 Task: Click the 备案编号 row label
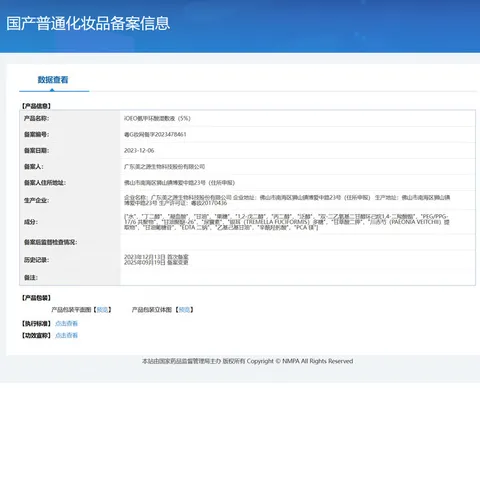point(36,134)
